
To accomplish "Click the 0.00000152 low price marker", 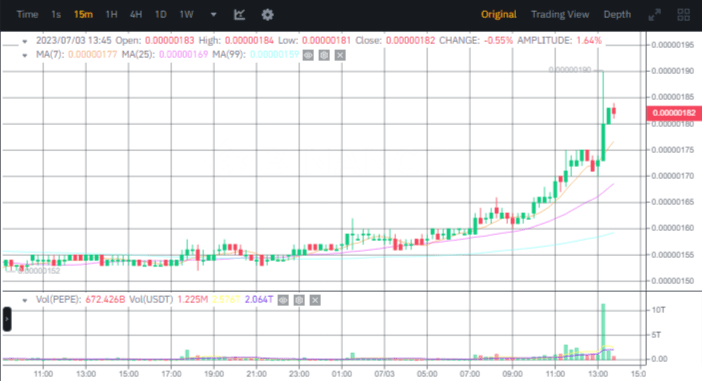I will [x=39, y=271].
